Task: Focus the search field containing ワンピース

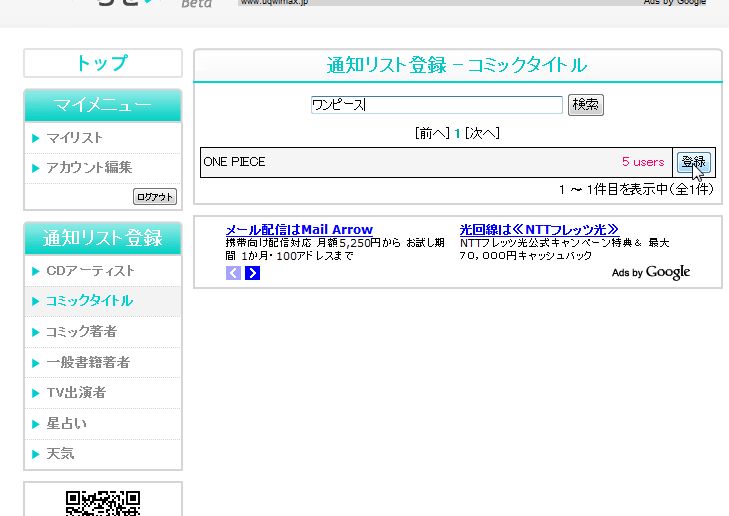Action: [x=437, y=105]
